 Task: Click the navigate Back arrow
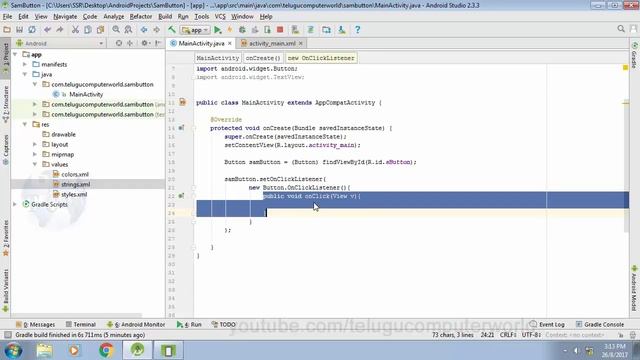[144, 29]
